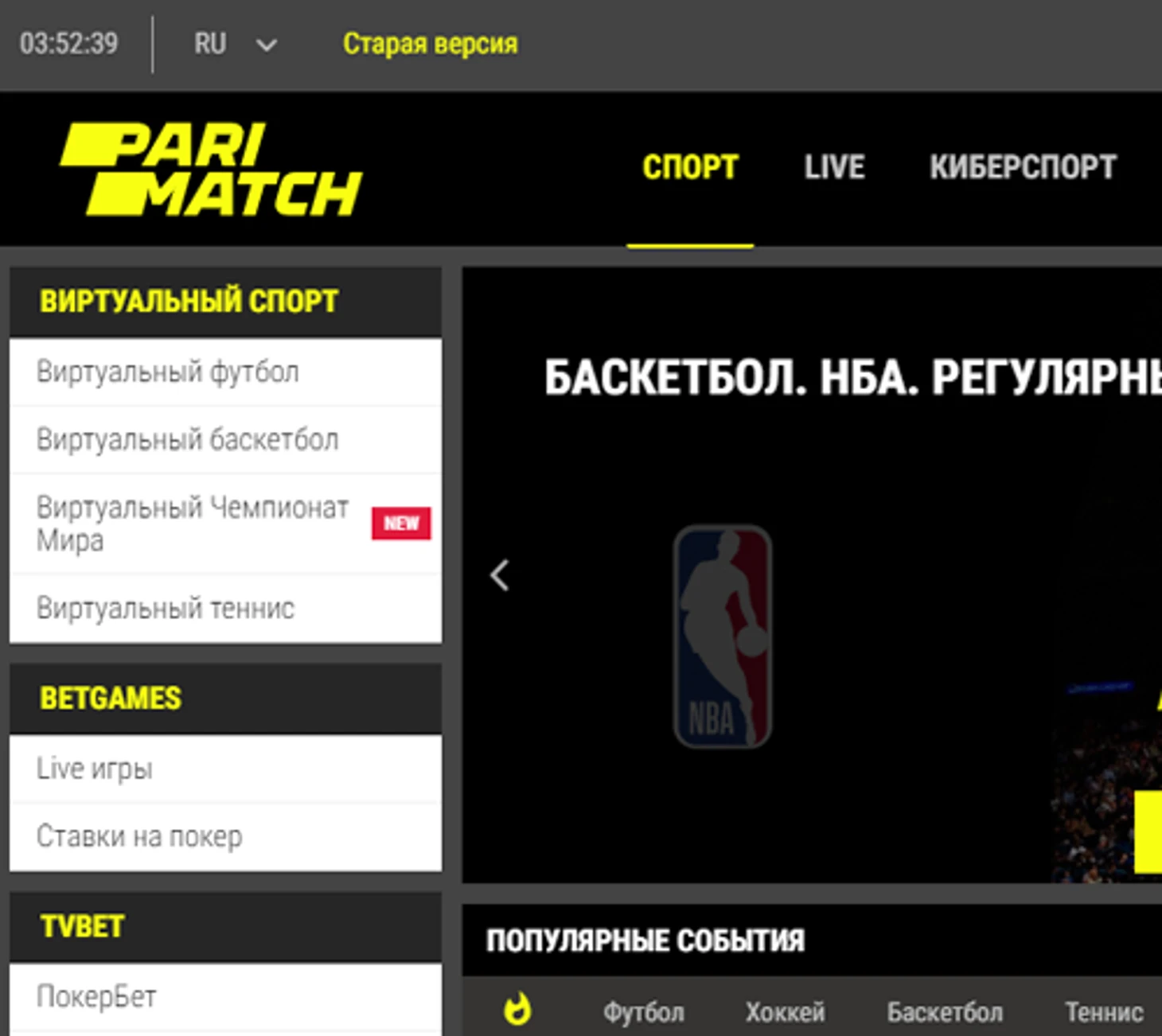Open Ставки на покер
1162x1036 pixels.
point(226,836)
